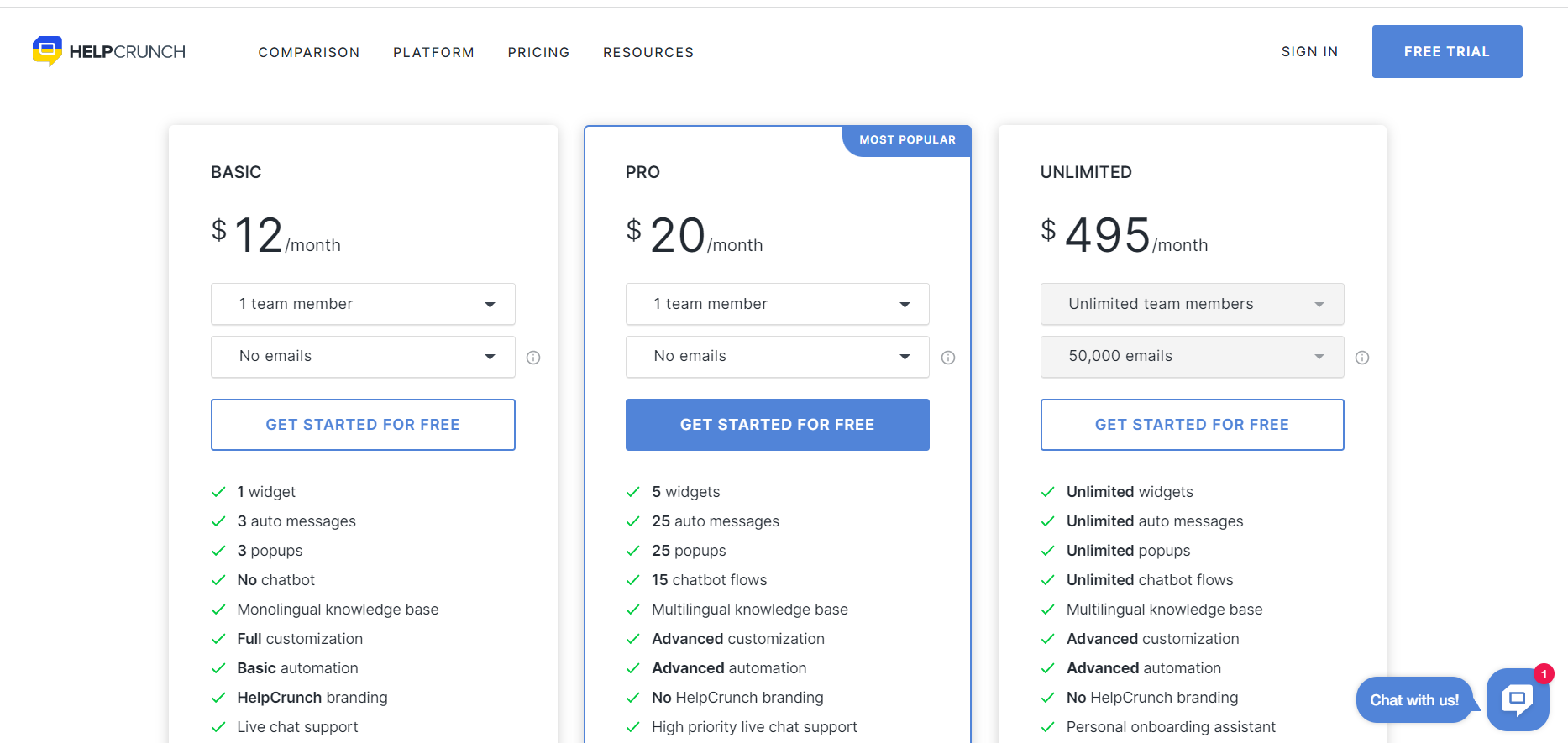
Task: Click info icon beside Pro emails dropdown
Action: pyautogui.click(x=948, y=358)
